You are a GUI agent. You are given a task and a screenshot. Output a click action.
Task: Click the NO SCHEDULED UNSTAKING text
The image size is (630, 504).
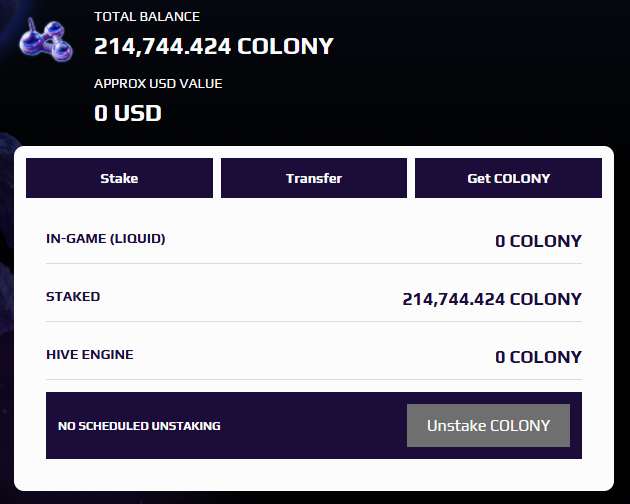coord(139,426)
